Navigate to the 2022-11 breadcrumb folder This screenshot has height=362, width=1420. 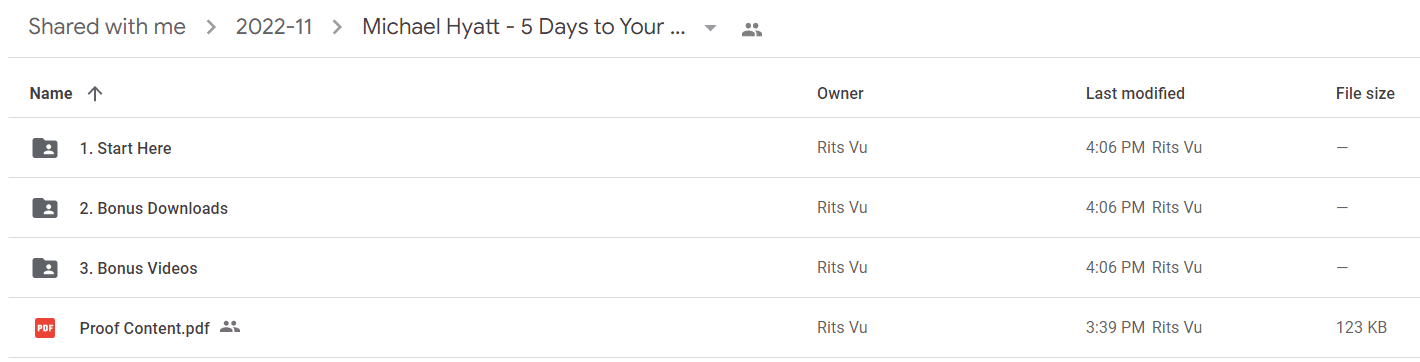point(274,27)
